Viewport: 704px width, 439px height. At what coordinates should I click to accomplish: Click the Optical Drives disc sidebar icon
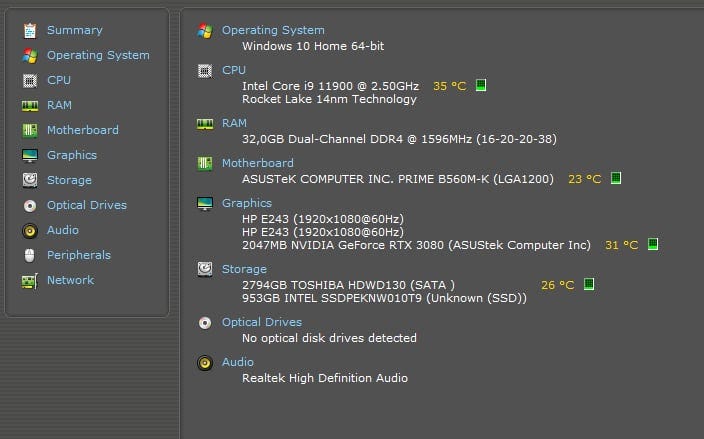coord(30,206)
